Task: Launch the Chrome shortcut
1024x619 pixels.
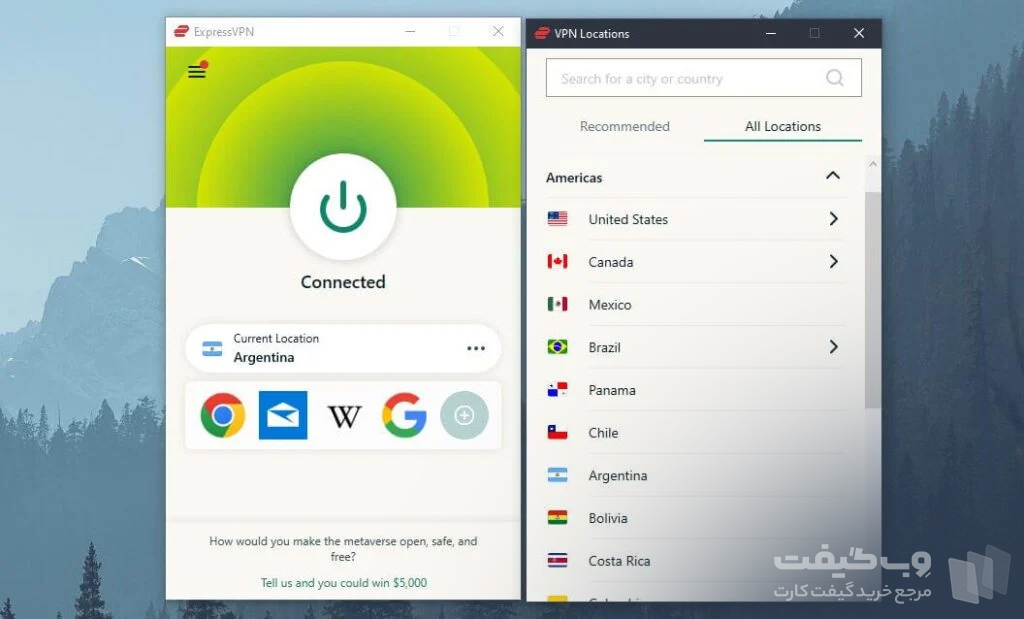Action: [223, 415]
